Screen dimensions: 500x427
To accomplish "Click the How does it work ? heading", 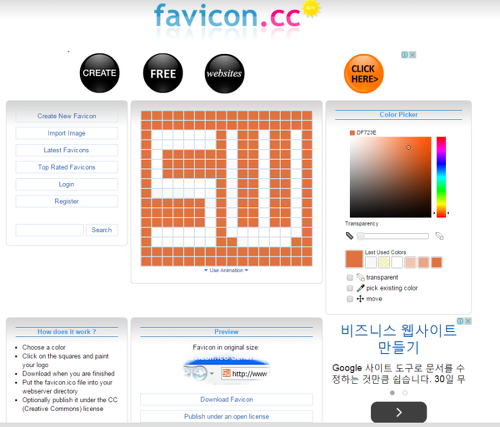I will point(67,332).
